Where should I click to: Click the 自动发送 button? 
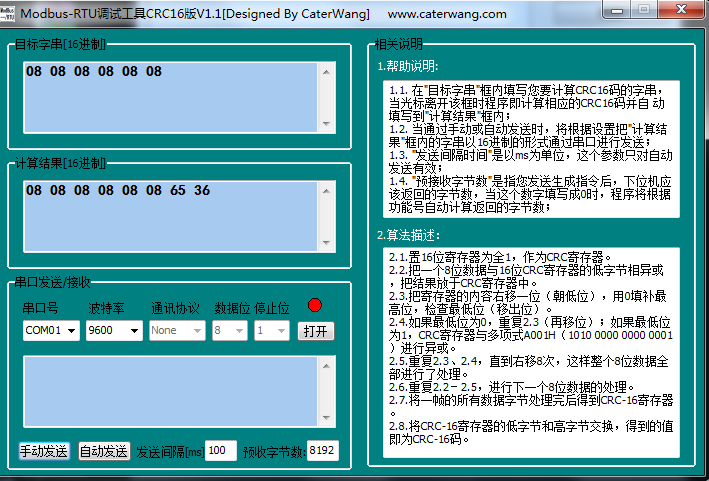click(104, 451)
